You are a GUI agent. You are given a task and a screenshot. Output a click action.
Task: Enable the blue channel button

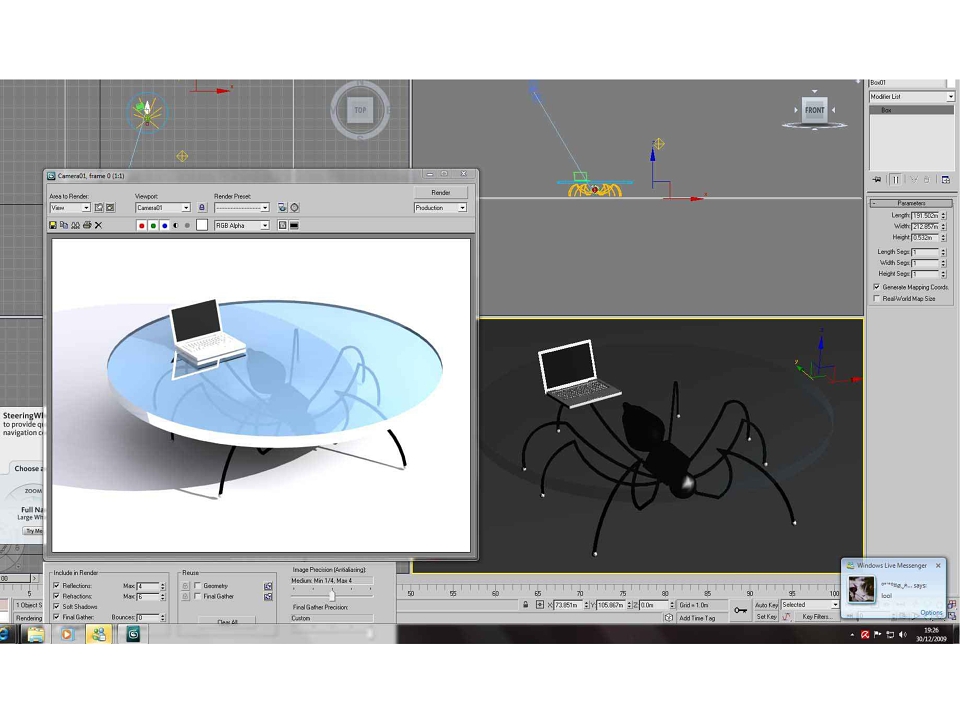[x=164, y=225]
